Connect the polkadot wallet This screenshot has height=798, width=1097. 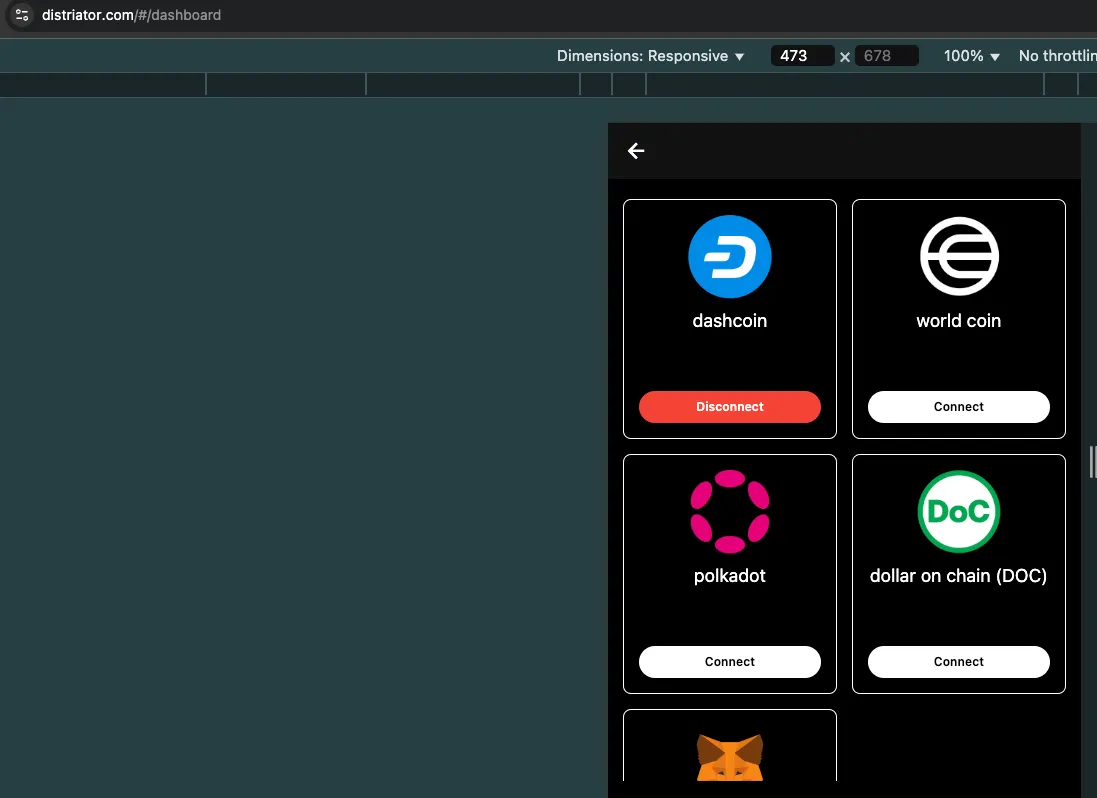point(730,662)
